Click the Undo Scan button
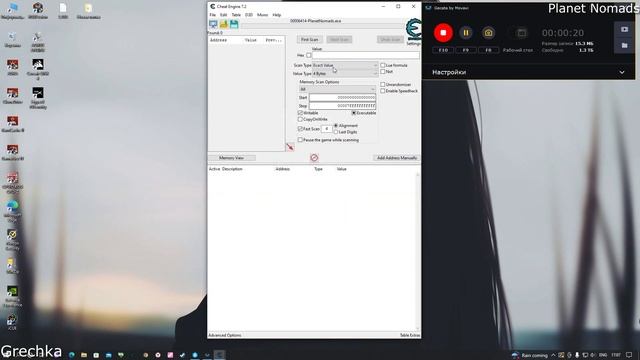Viewport: 640px width, 360px height. (x=390, y=40)
